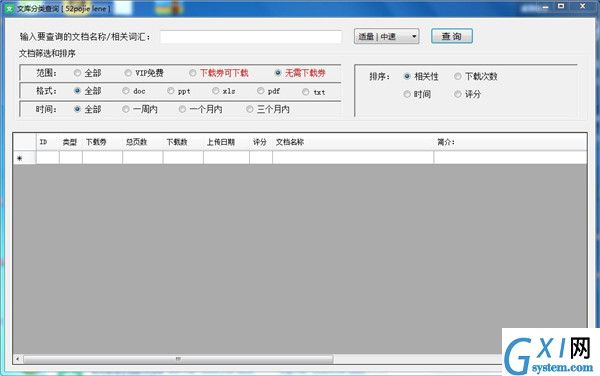Click the 文档名称 column header
This screenshot has height=376, width=600.
pyautogui.click(x=353, y=142)
